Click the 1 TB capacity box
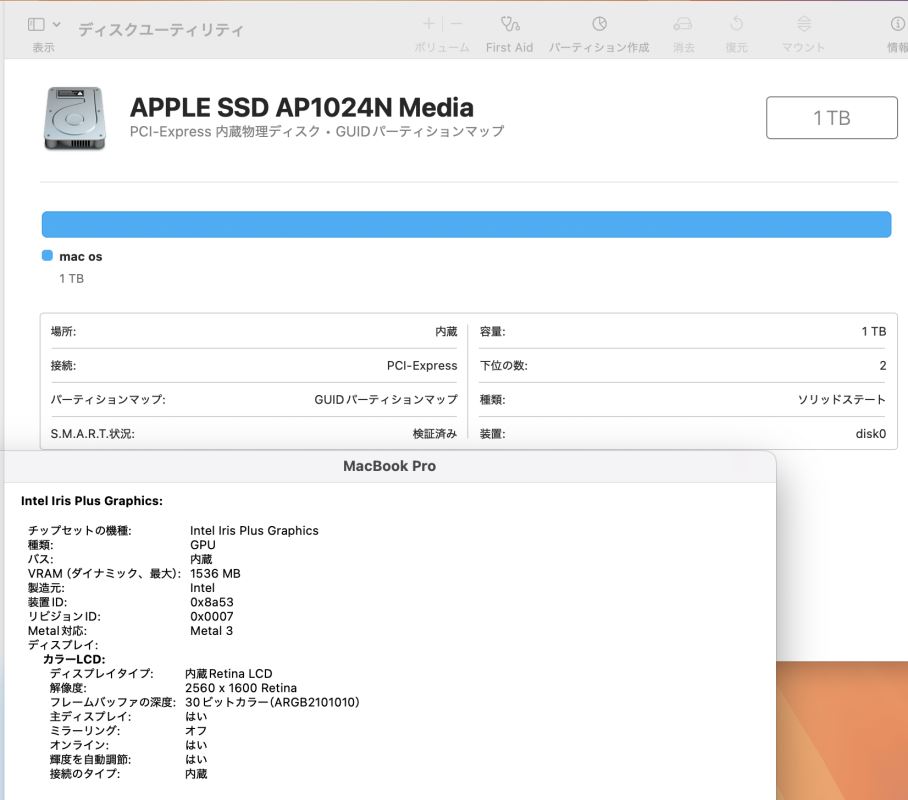The width and height of the screenshot is (908, 800). 832,118
